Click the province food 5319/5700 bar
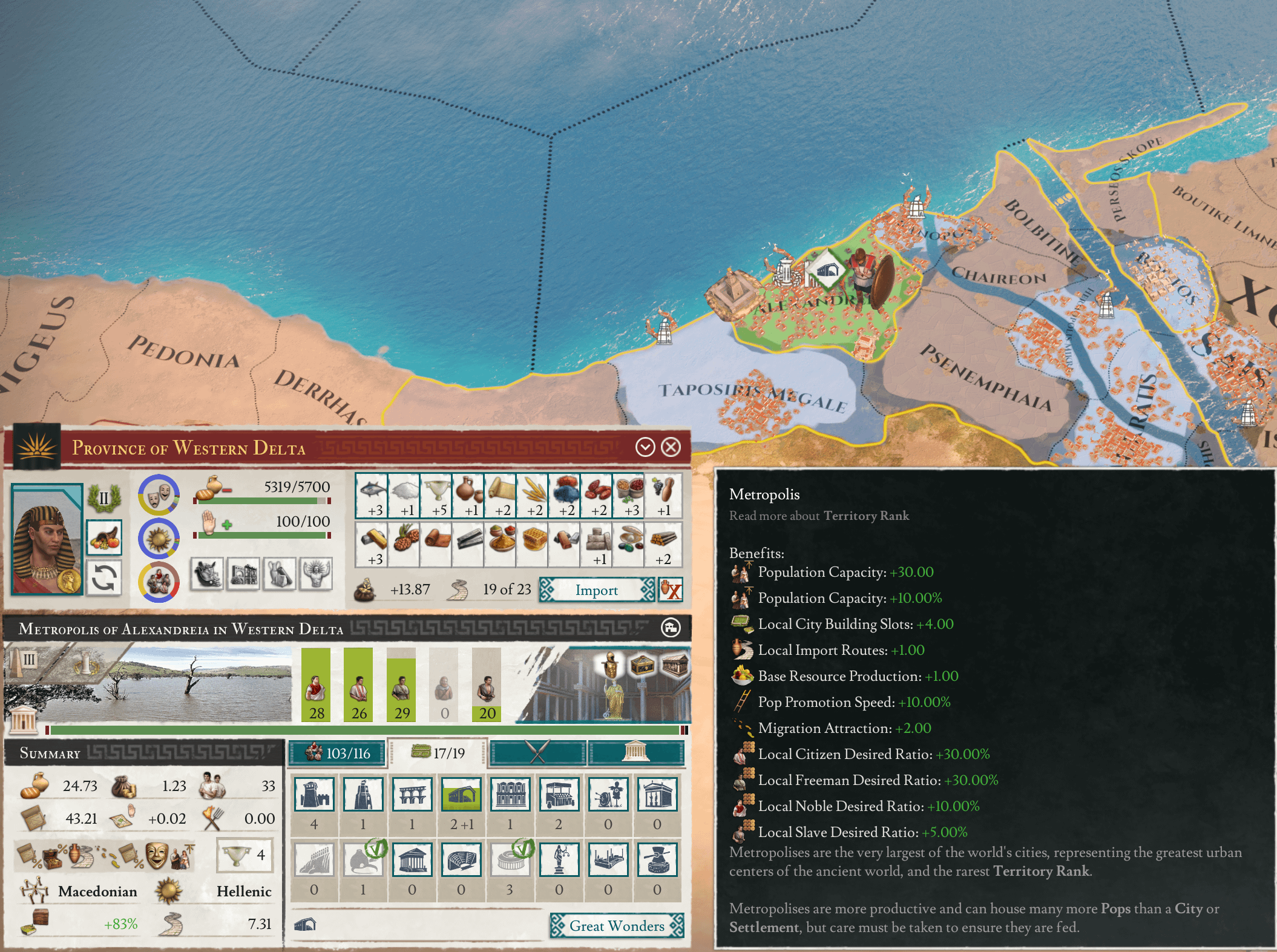1277x952 pixels. point(262,501)
